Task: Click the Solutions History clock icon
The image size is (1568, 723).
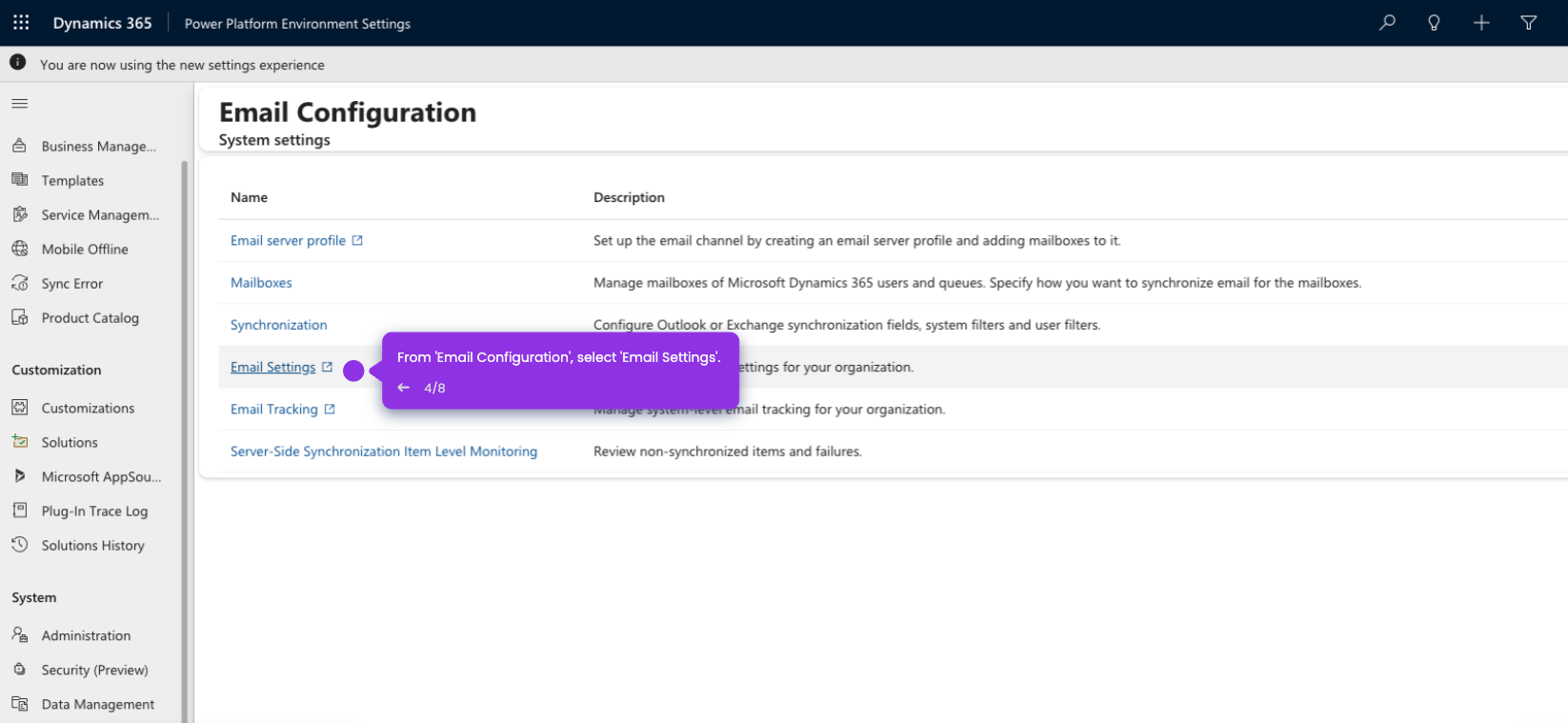Action: click(20, 545)
